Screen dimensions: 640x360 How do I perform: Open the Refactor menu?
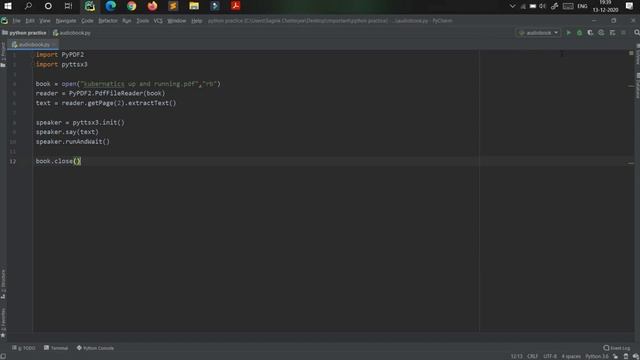(x=108, y=20)
